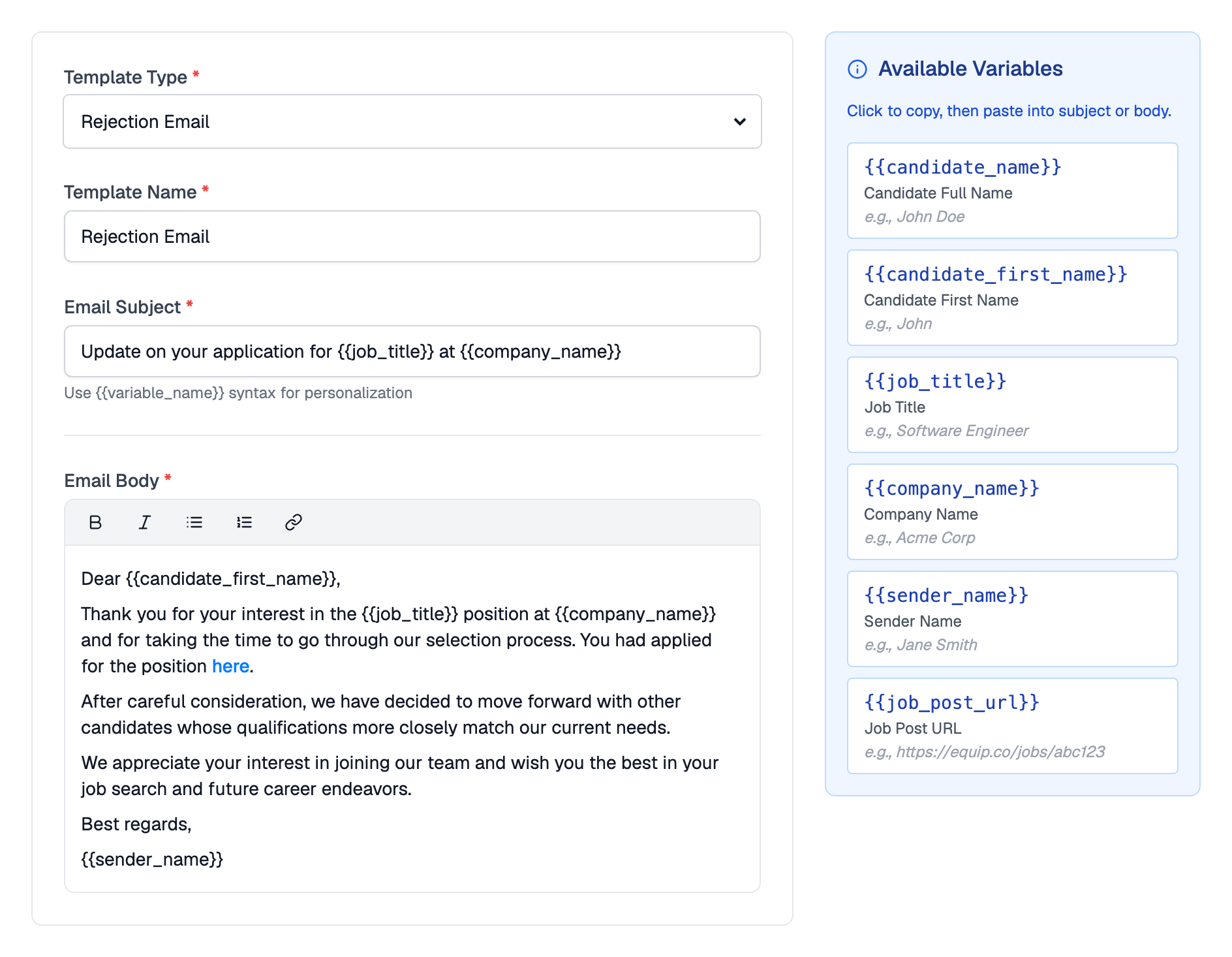Image resolution: width=1232 pixels, height=957 pixels.
Task: Copy the {{company_name}} variable card
Action: [x=1013, y=512]
